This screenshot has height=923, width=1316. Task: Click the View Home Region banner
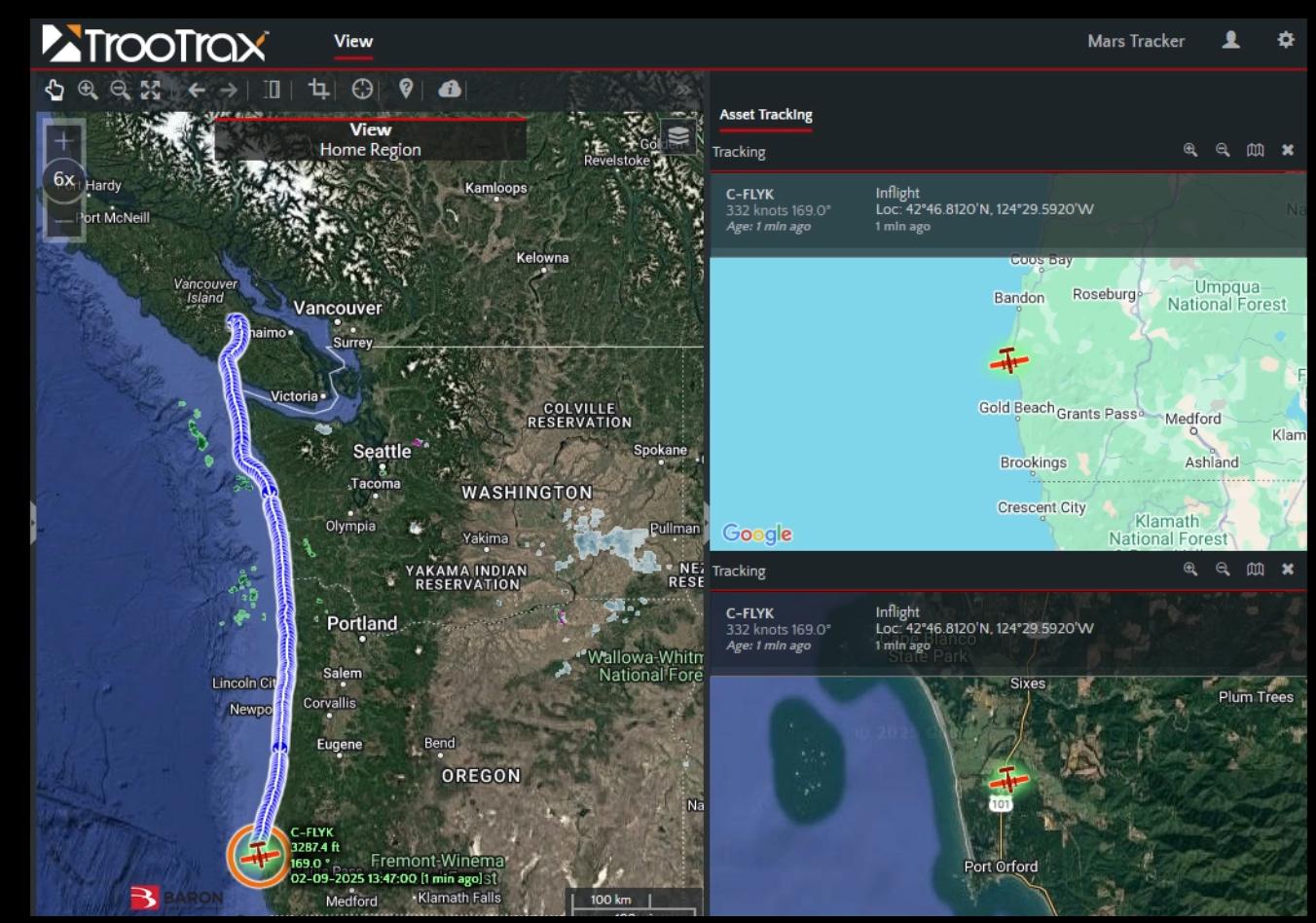click(371, 139)
